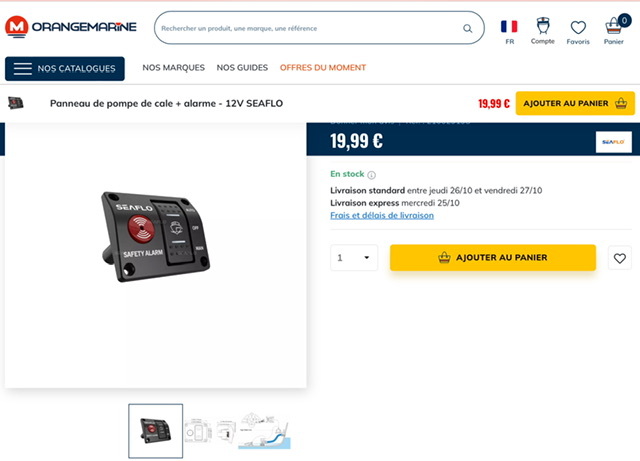Expand the Nos Catalogues hamburger menu

pos(64,69)
